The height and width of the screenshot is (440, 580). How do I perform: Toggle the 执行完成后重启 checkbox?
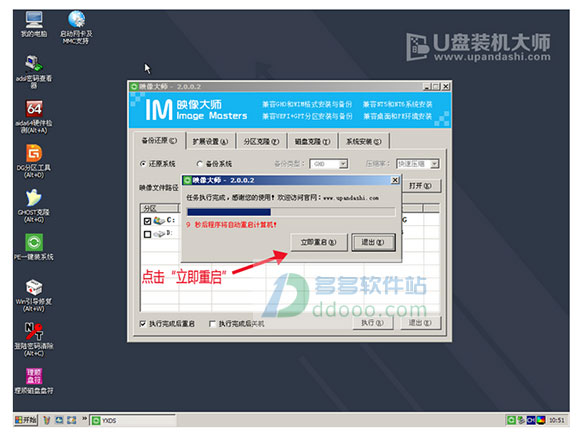[143, 324]
